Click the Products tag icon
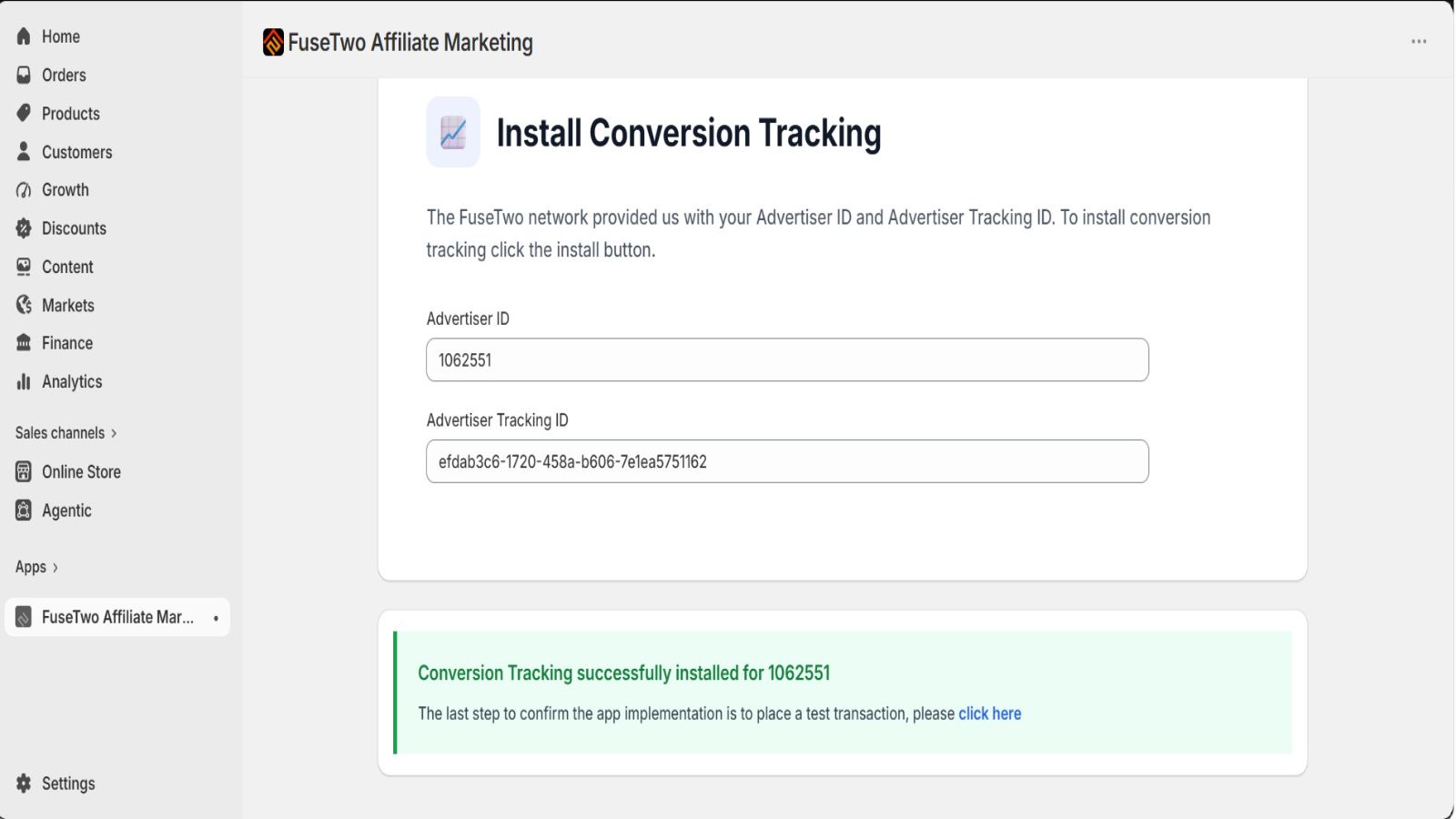Screen dimensions: 1456x819 [x=24, y=113]
